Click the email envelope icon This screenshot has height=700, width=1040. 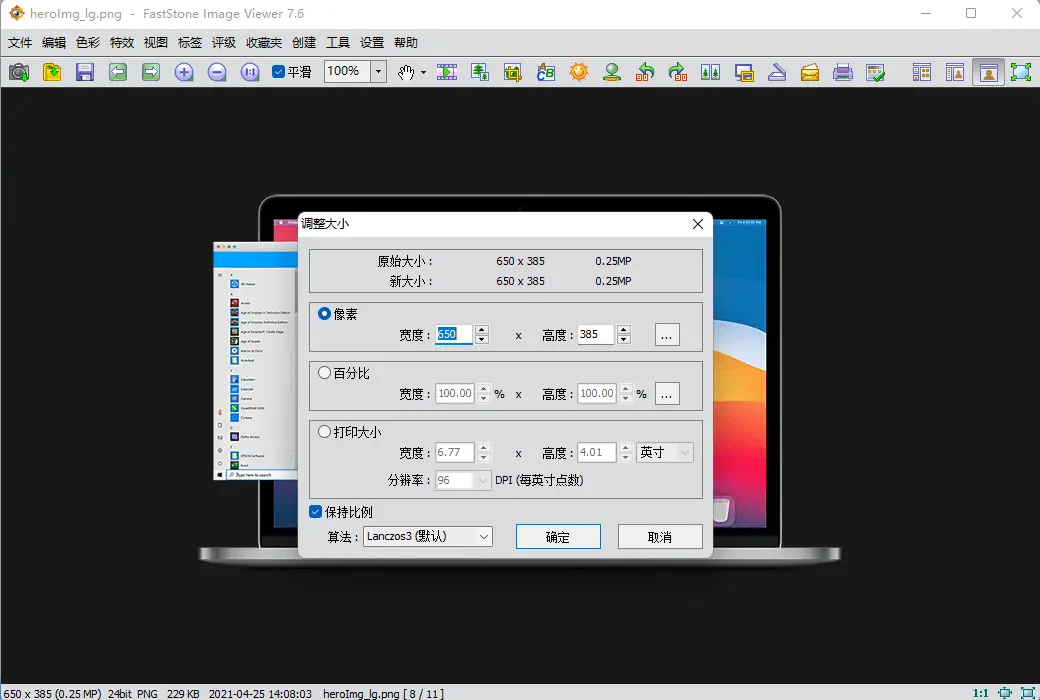pos(810,72)
